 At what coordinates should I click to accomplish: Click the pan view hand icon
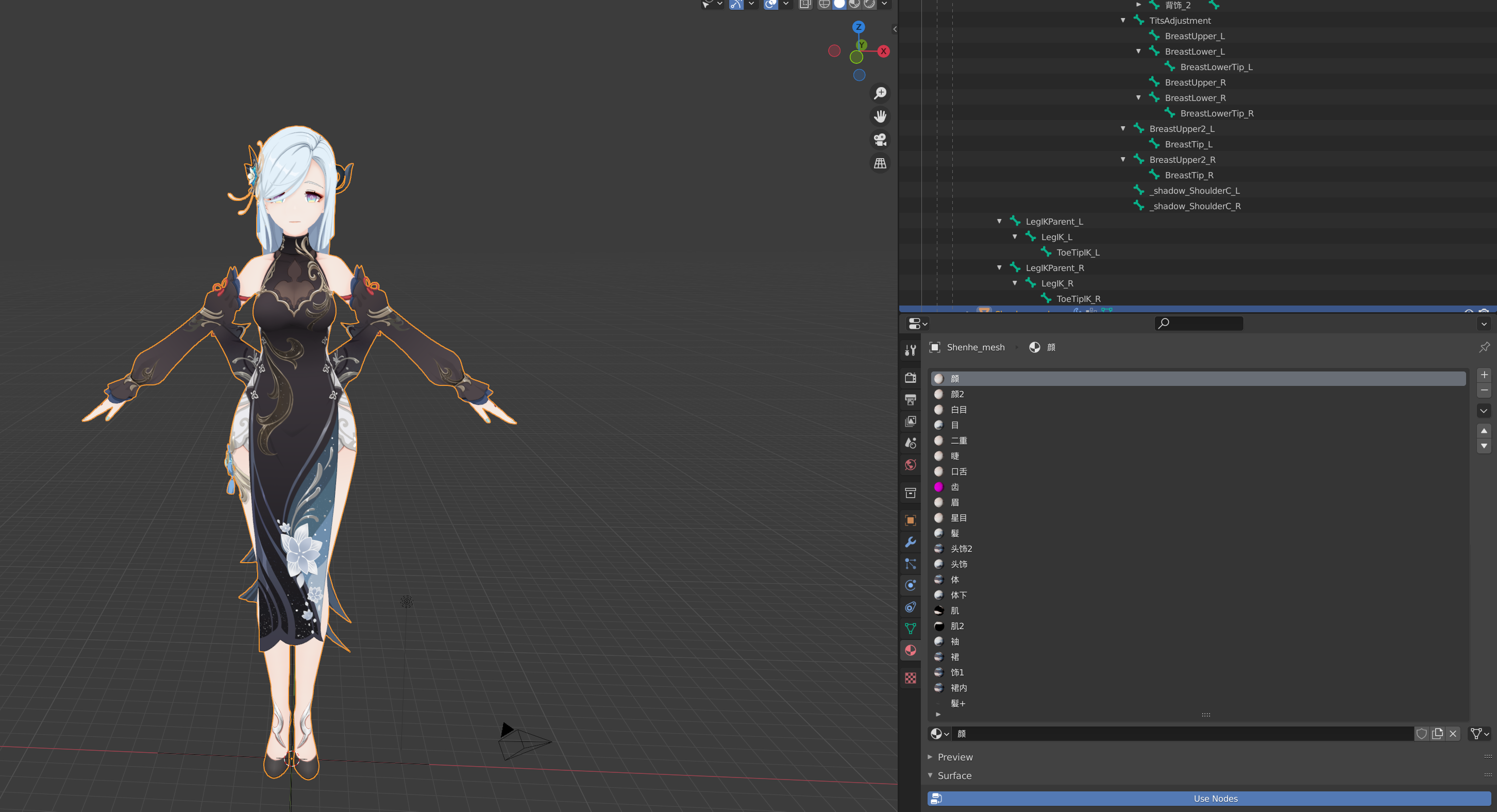click(880, 117)
